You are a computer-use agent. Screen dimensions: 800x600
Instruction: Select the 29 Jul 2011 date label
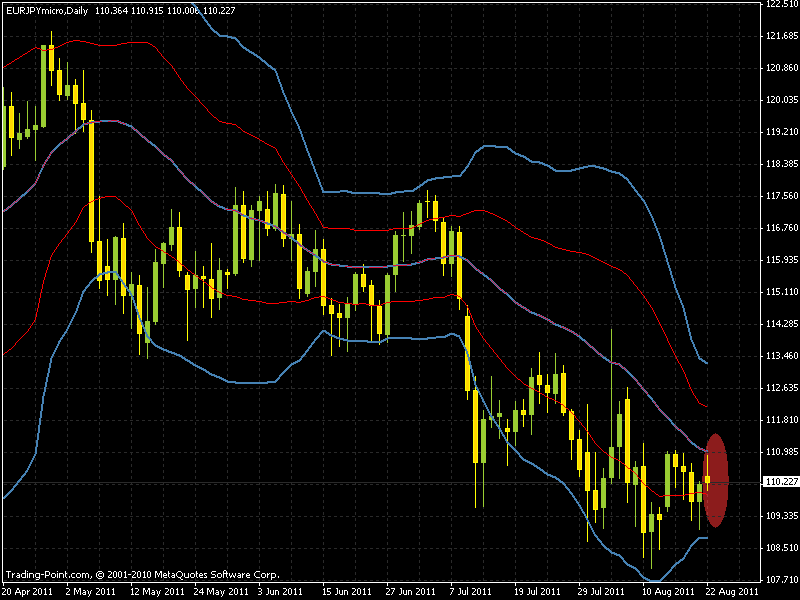[601, 592]
